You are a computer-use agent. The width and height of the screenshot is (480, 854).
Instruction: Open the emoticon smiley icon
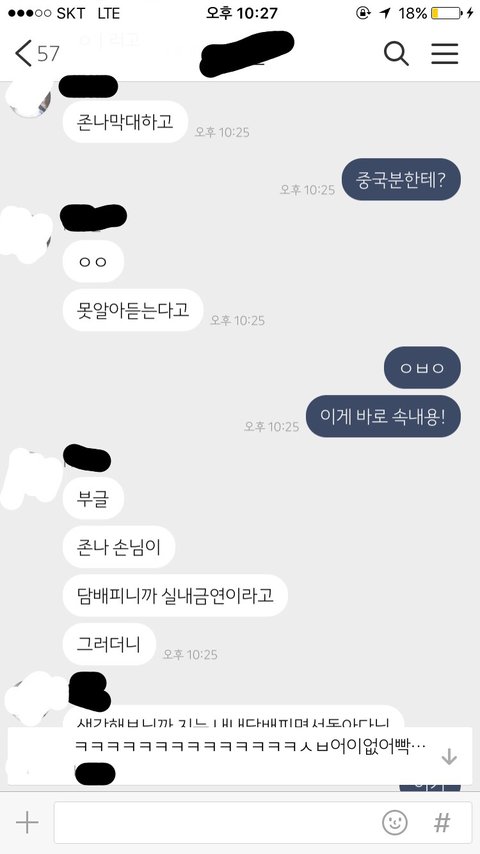pos(394,822)
